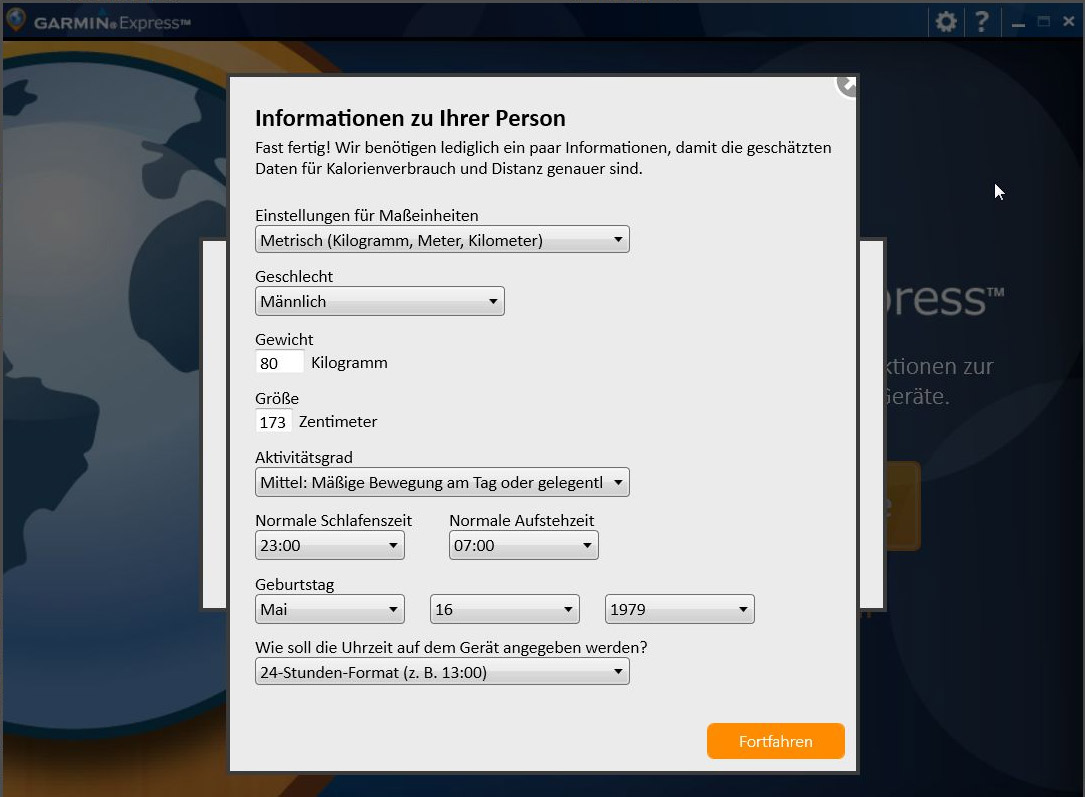
Task: Maximize the Garmin Express window
Action: (1043, 22)
